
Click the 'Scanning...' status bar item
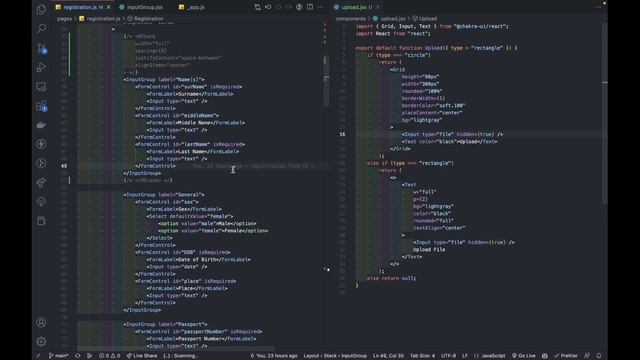(180, 356)
